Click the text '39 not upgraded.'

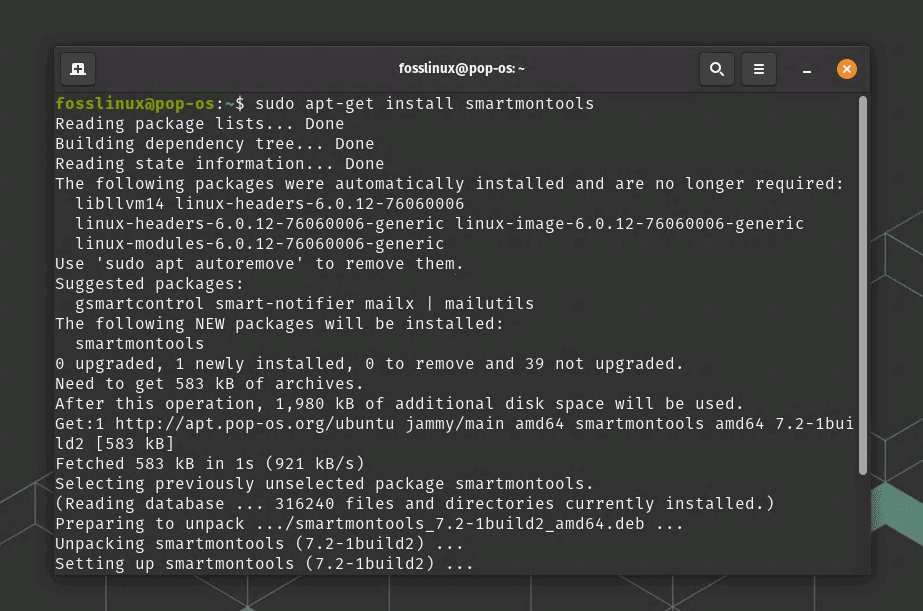pos(604,364)
